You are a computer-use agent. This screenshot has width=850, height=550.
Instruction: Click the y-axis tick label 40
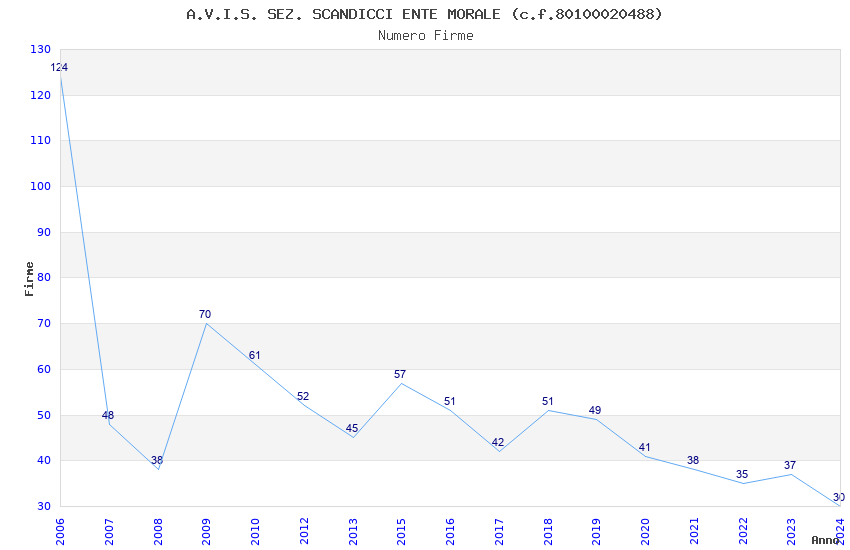coord(44,461)
